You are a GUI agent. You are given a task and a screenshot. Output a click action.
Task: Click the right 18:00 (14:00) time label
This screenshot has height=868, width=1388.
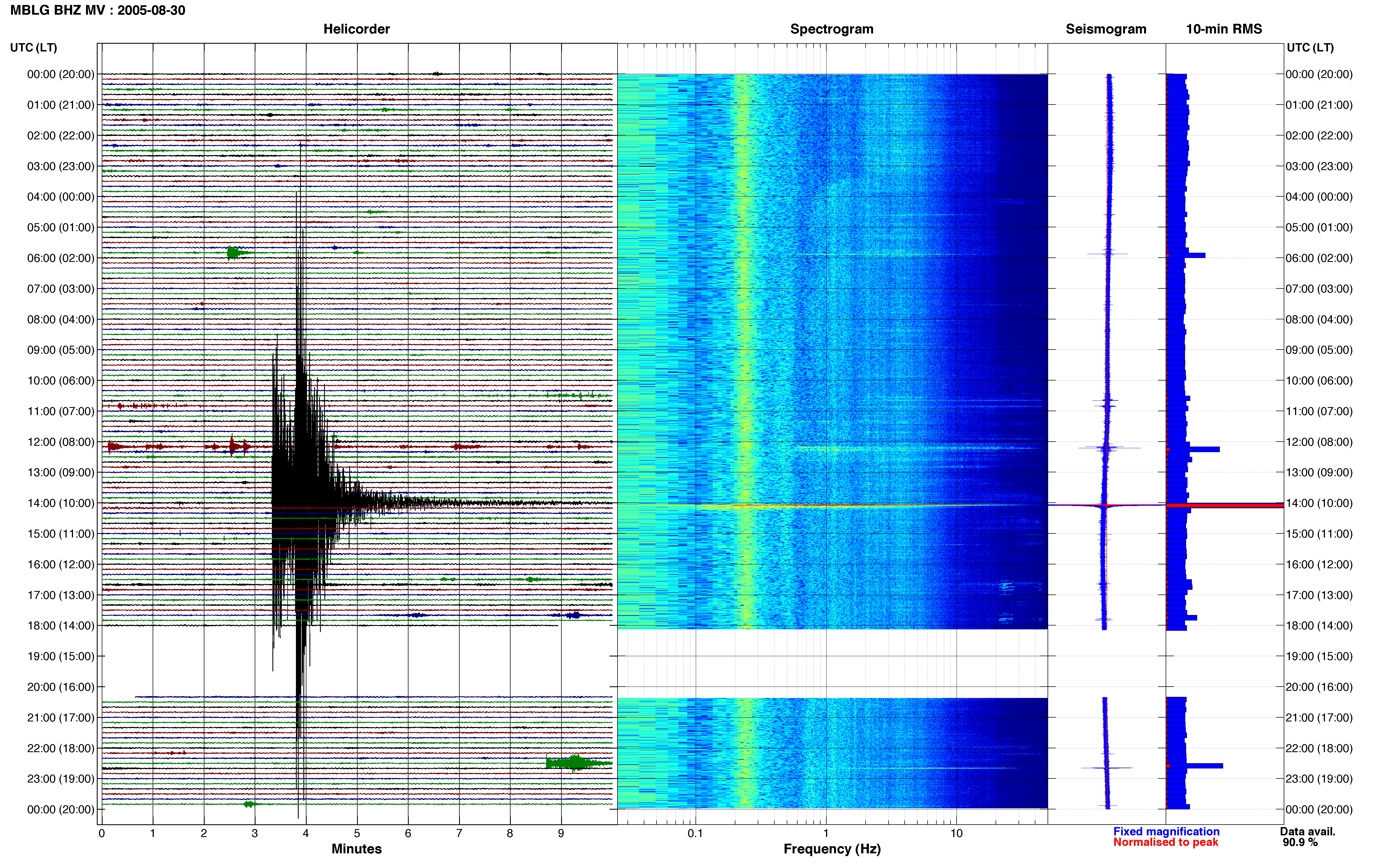point(1319,626)
